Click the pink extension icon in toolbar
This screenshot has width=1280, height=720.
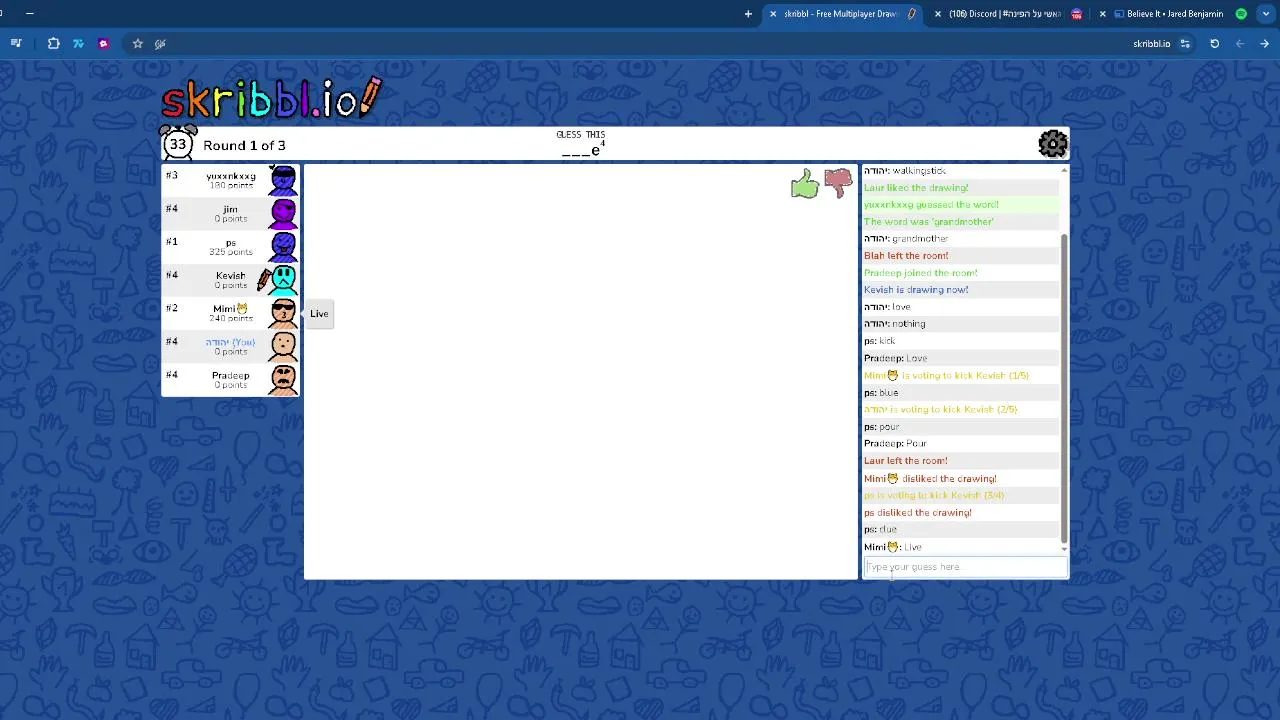(103, 43)
